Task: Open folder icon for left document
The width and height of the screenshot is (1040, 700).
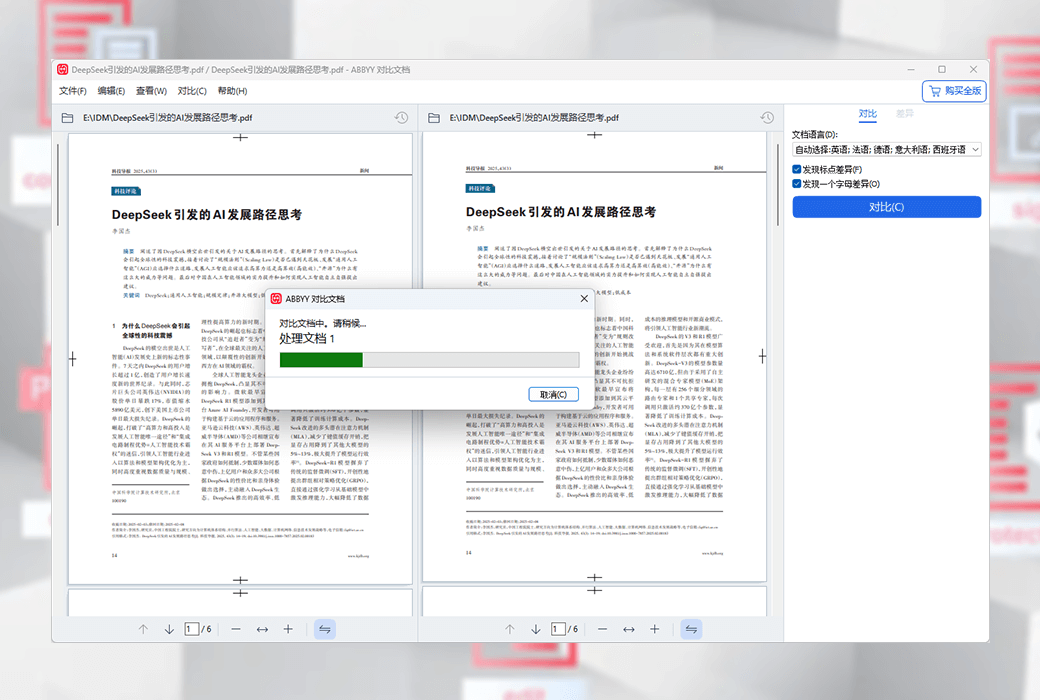Action: (x=68, y=118)
